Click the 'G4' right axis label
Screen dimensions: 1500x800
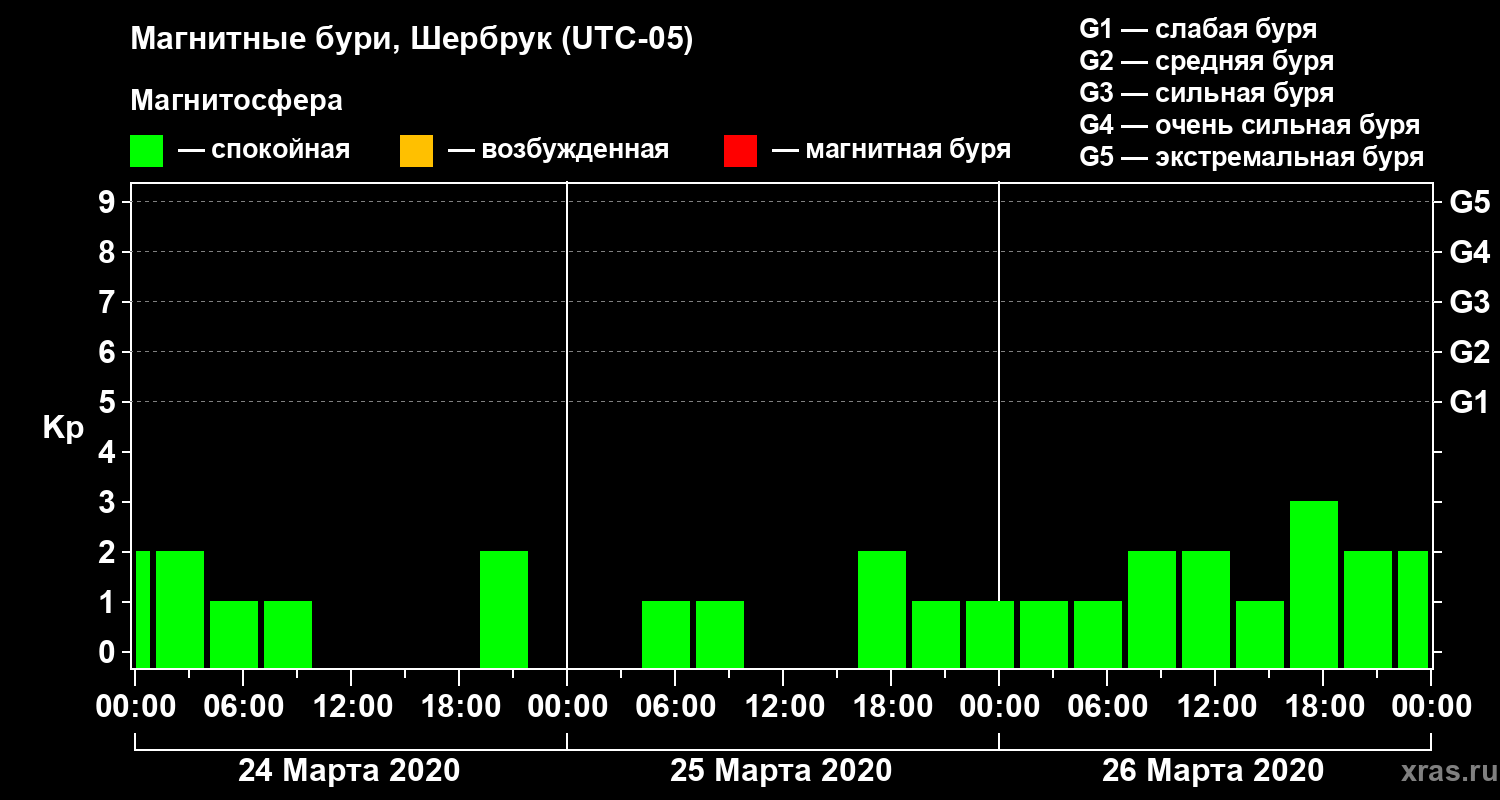pos(1469,252)
